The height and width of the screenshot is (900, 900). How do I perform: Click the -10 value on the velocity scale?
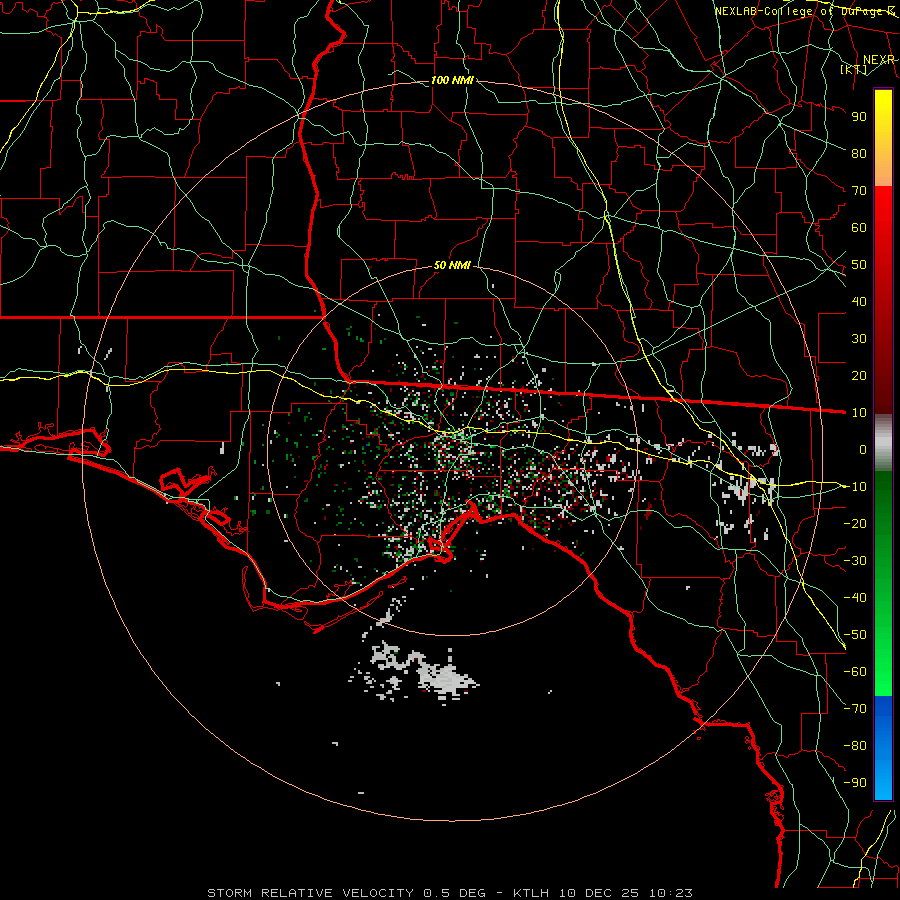(855, 487)
